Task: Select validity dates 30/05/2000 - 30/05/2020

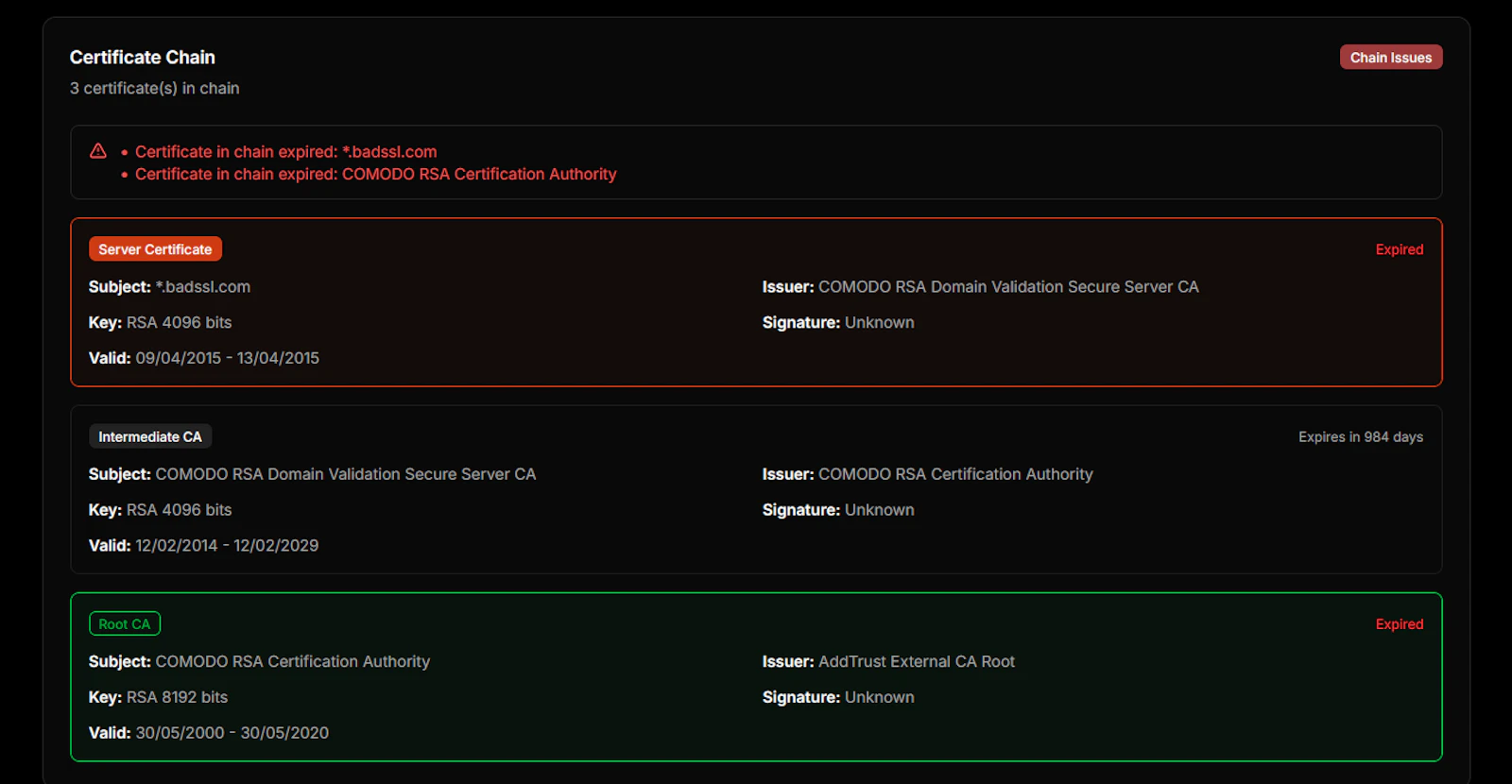Action: coord(209,733)
